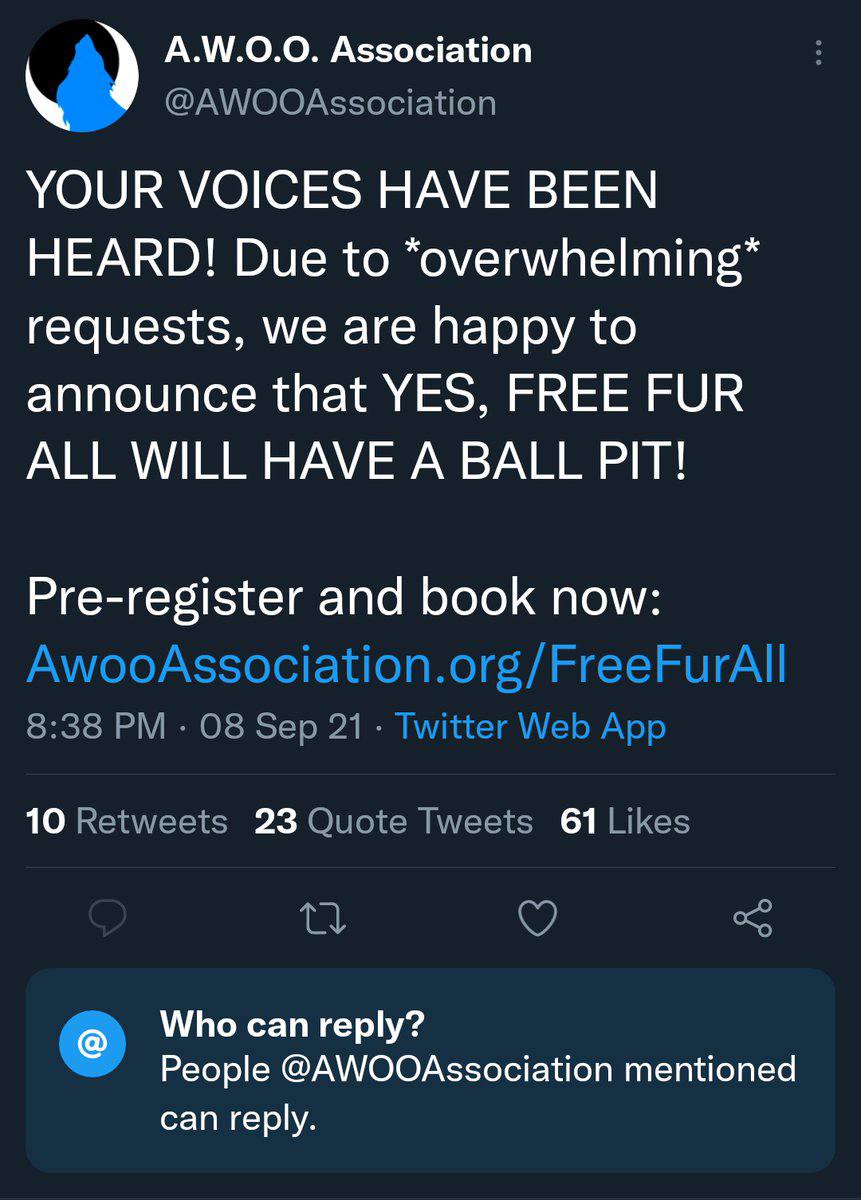Click the "YOUR VOICES HAVE BEEN HEARD" tweet text
Screen dimensions: 861x1200
coord(342,190)
